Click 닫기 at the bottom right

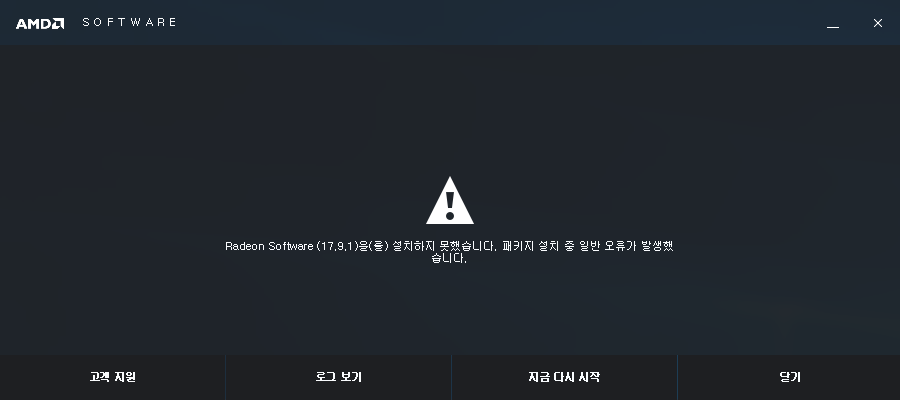pyautogui.click(x=789, y=377)
